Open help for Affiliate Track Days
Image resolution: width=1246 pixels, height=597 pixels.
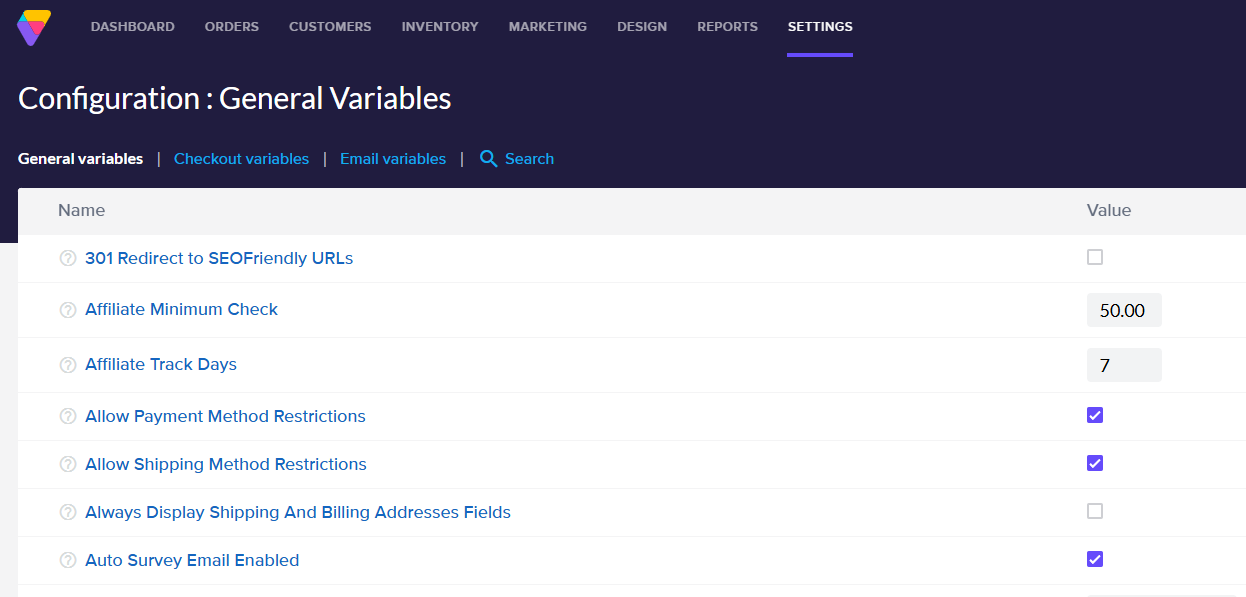point(67,364)
